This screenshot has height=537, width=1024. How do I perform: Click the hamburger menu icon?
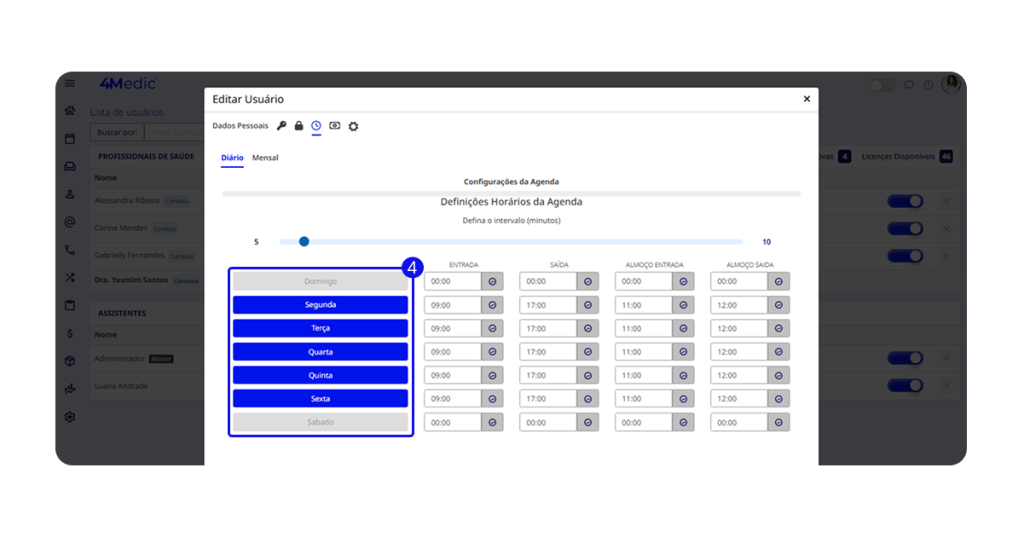[70, 83]
